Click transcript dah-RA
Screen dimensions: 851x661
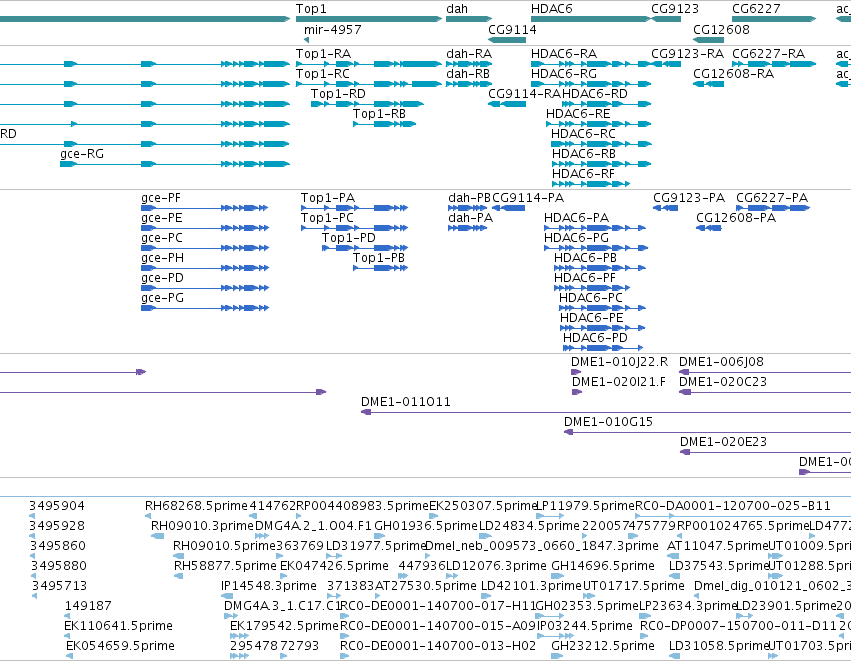(469, 64)
